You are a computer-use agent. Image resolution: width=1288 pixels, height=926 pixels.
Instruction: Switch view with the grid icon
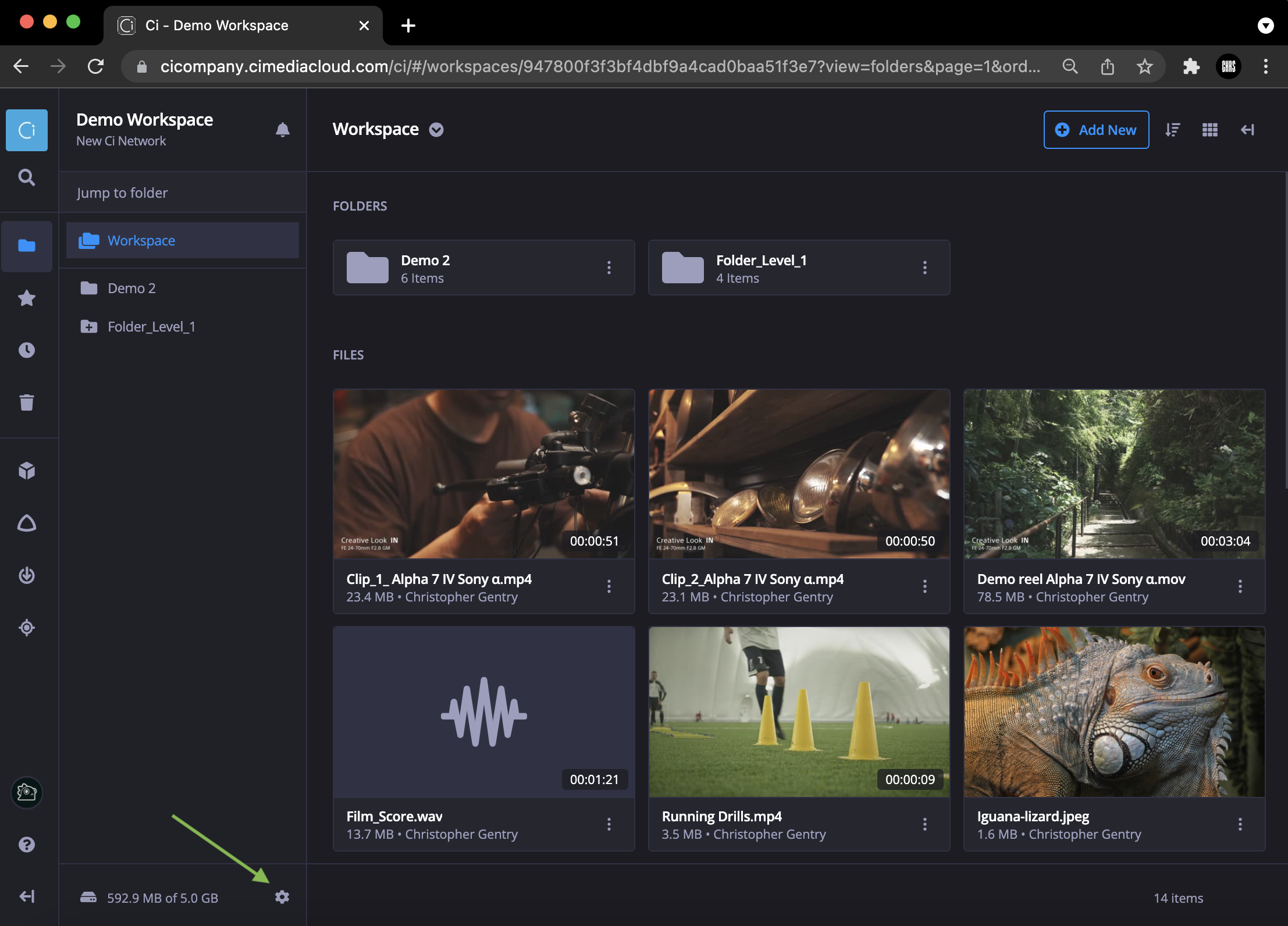(1210, 130)
